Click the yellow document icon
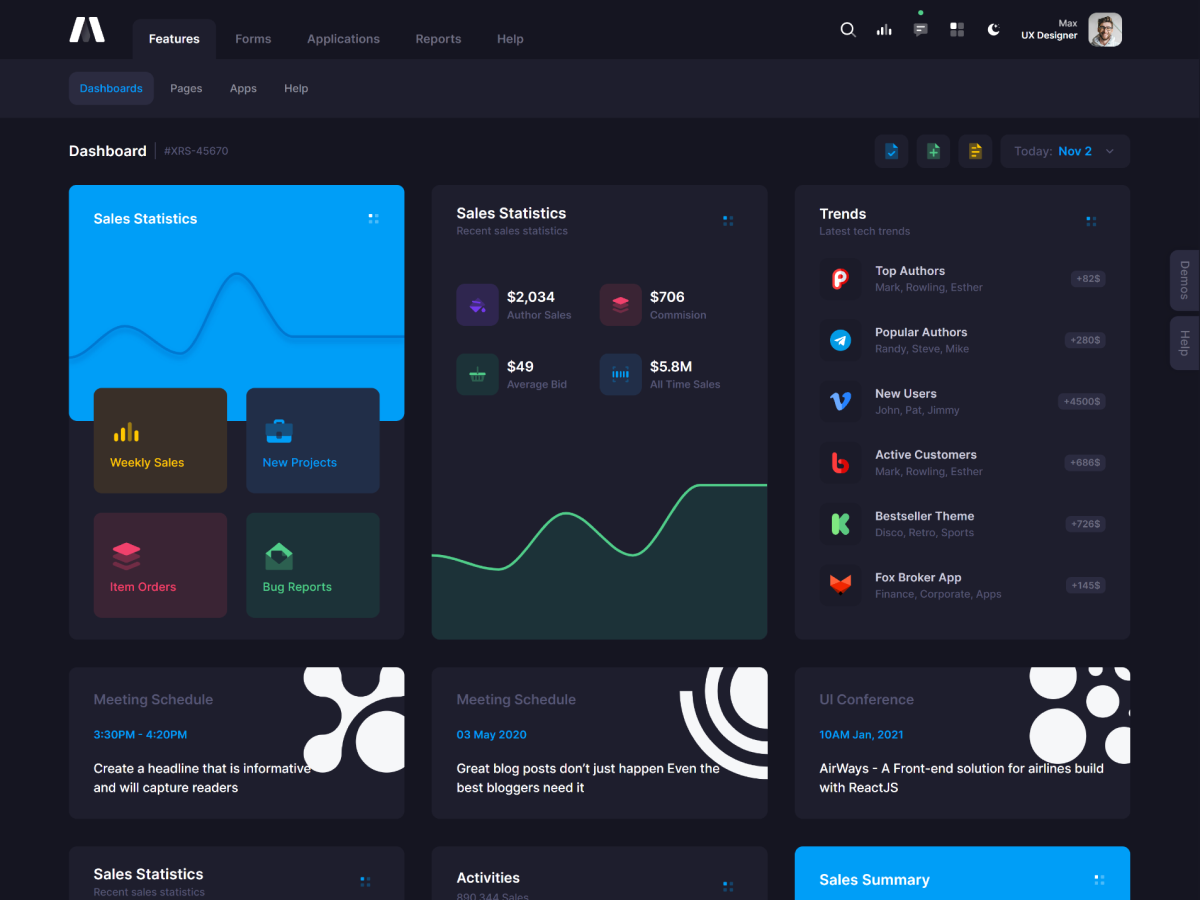This screenshot has height=900, width=1200. pyautogui.click(x=975, y=151)
